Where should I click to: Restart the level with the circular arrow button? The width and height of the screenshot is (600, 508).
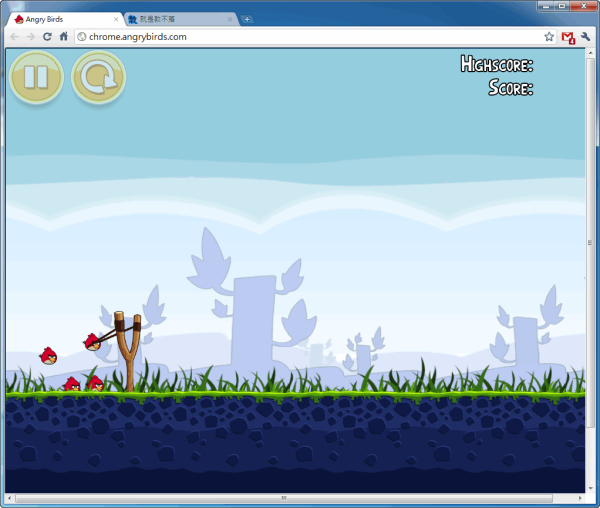(x=98, y=77)
